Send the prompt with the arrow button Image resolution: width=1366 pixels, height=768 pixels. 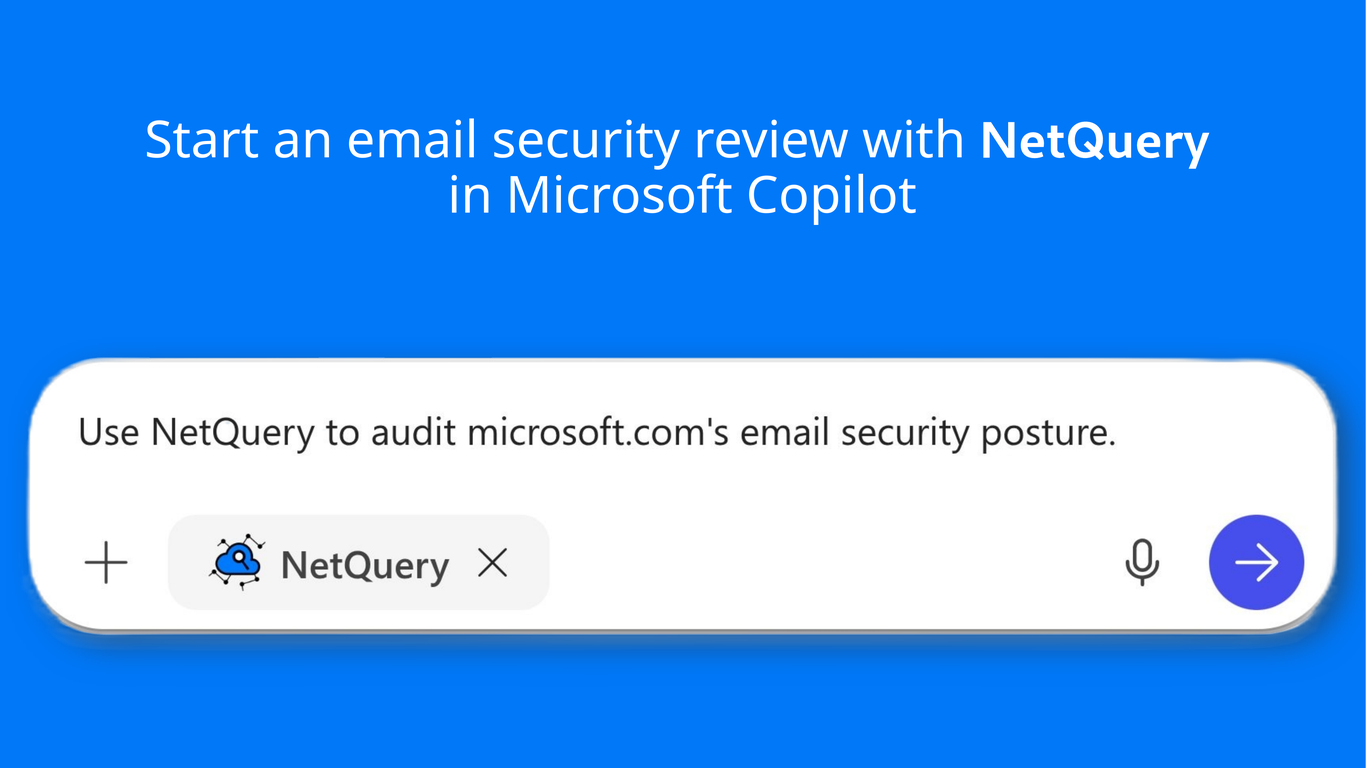coord(1256,562)
